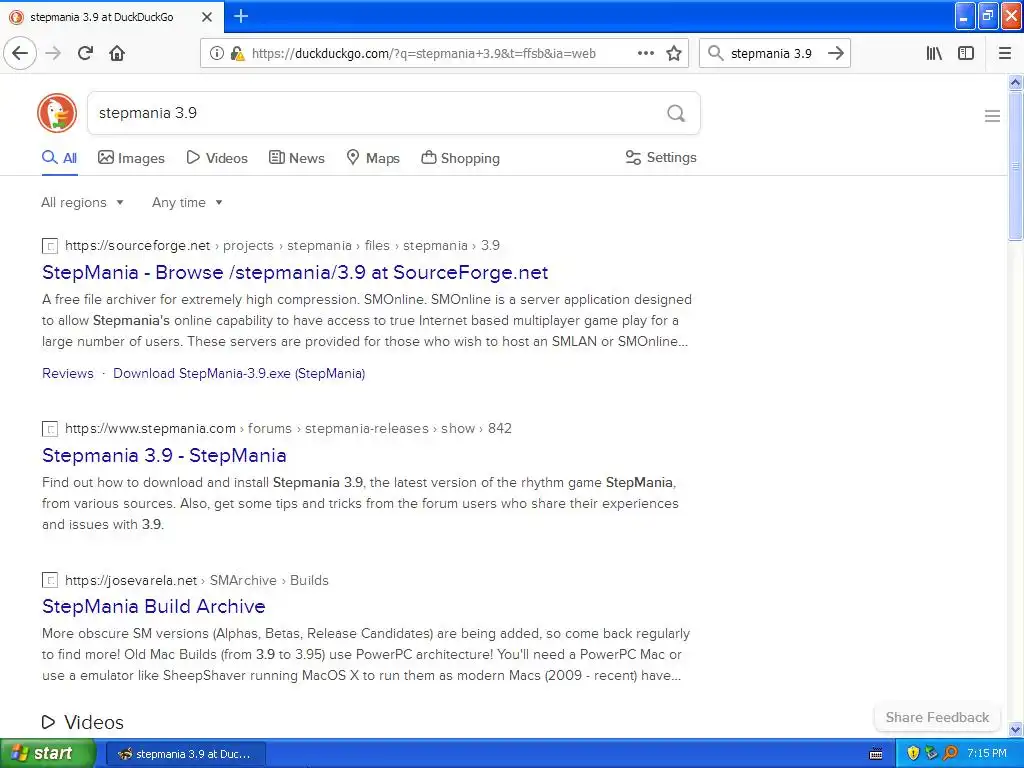1024x768 pixels.
Task: Click the sourceforge.net result favicon
Action: 50,246
